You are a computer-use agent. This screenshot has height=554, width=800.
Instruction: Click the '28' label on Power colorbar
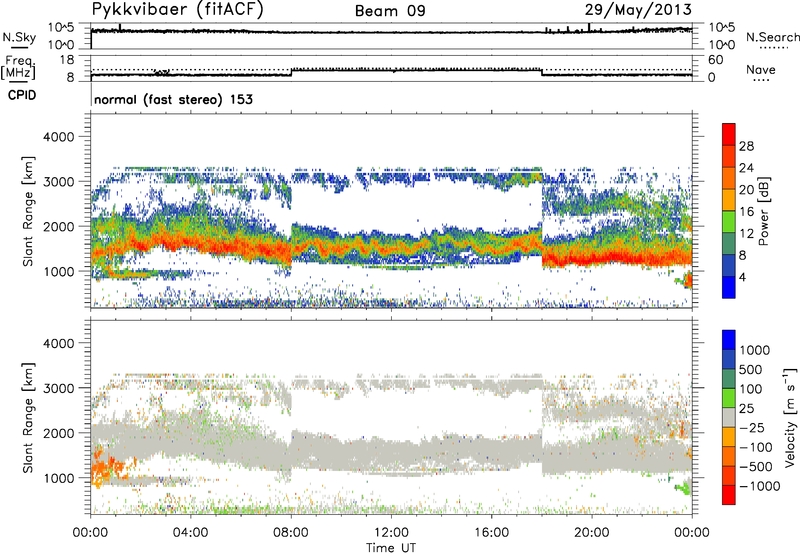pos(746,146)
